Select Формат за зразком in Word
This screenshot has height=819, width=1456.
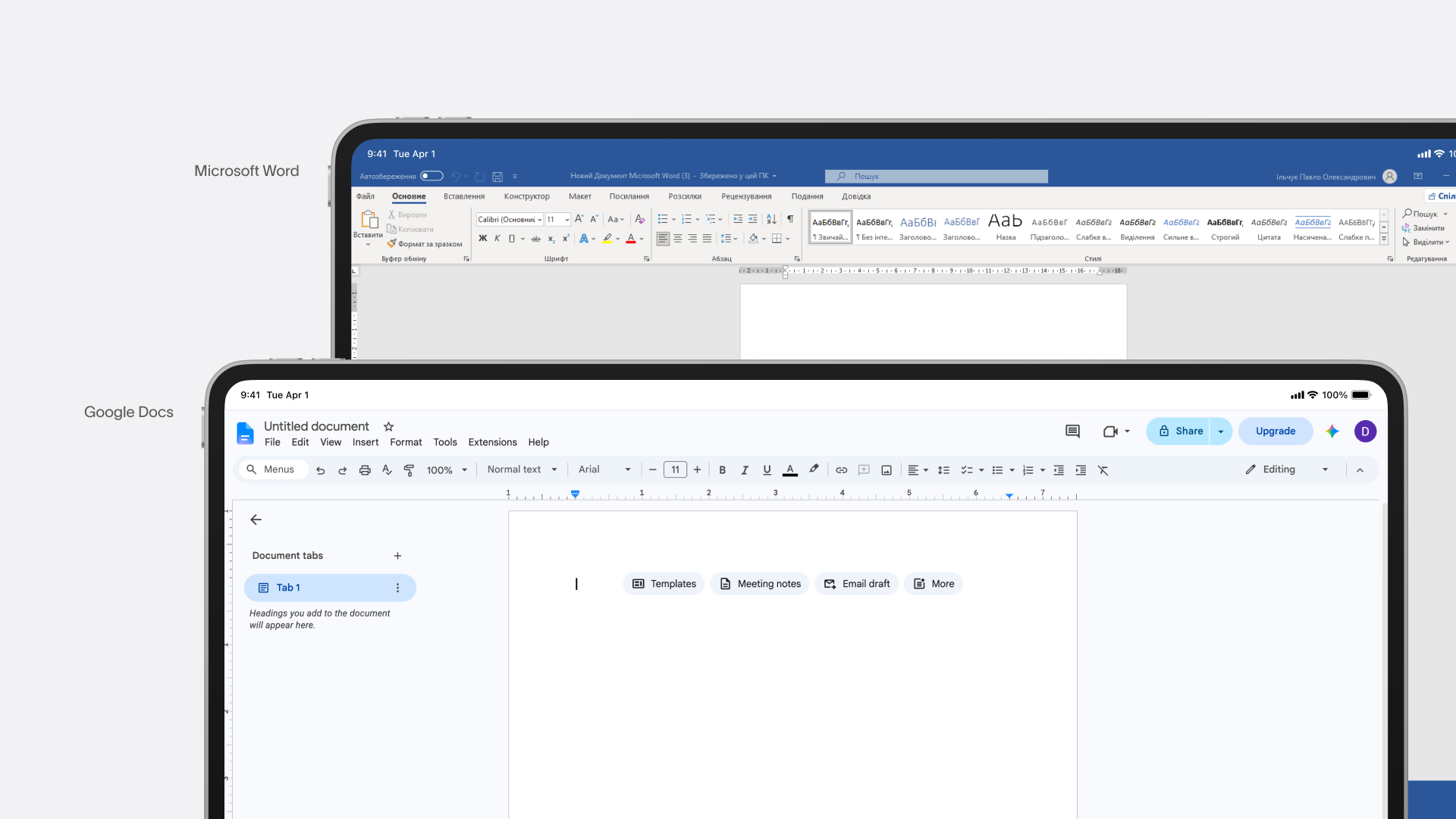[x=425, y=244]
